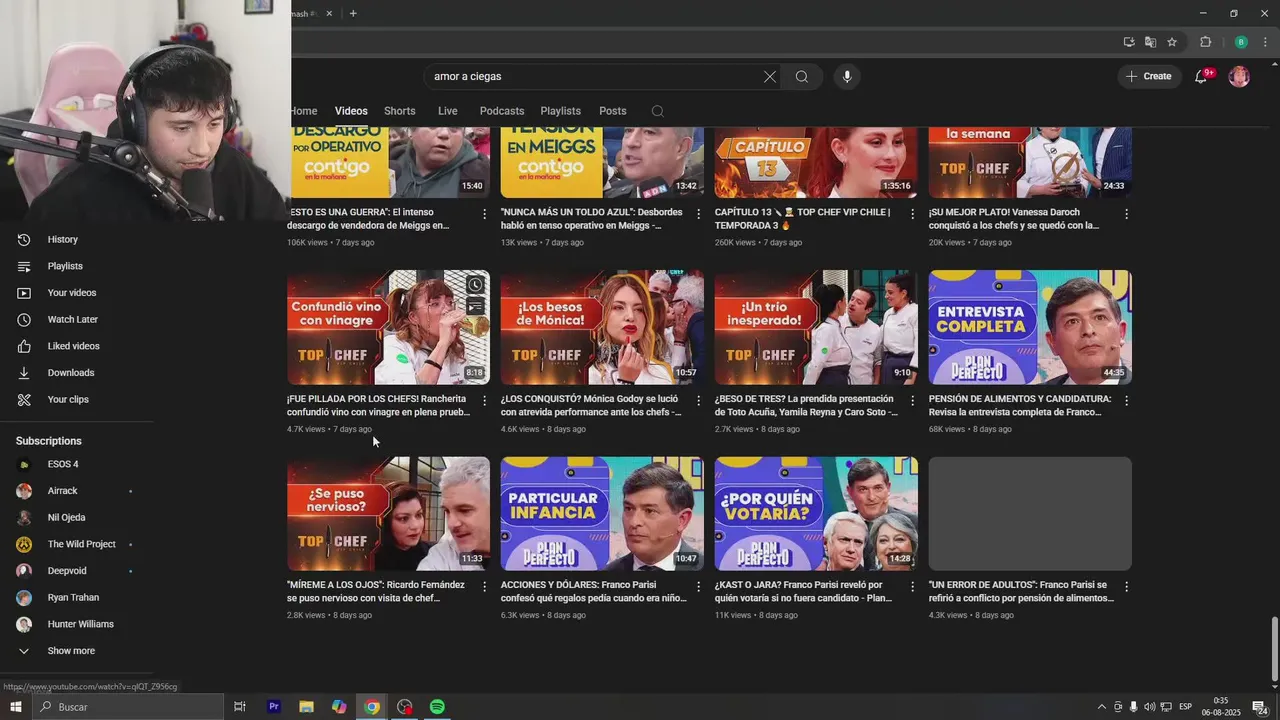Open options menu for 'CAPÍTULO 13 TOP CHEF VIP' video

[x=913, y=214]
